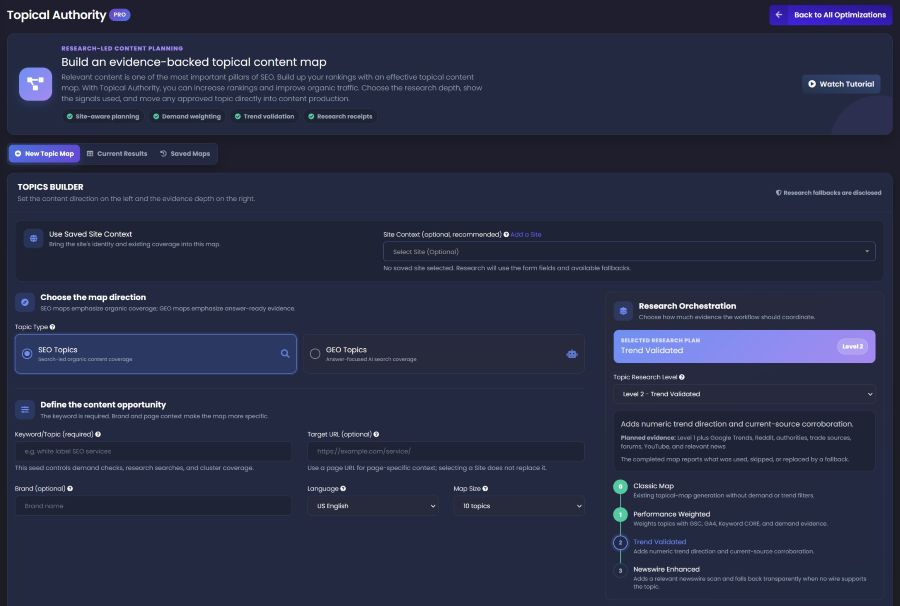Click the Topical Authority network icon in banner
The height and width of the screenshot is (606, 900).
(35, 84)
